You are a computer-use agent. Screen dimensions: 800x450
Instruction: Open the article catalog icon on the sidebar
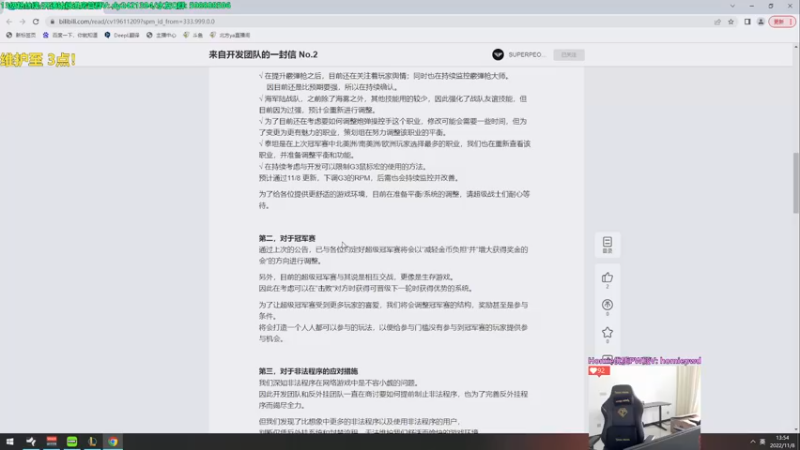pos(607,244)
